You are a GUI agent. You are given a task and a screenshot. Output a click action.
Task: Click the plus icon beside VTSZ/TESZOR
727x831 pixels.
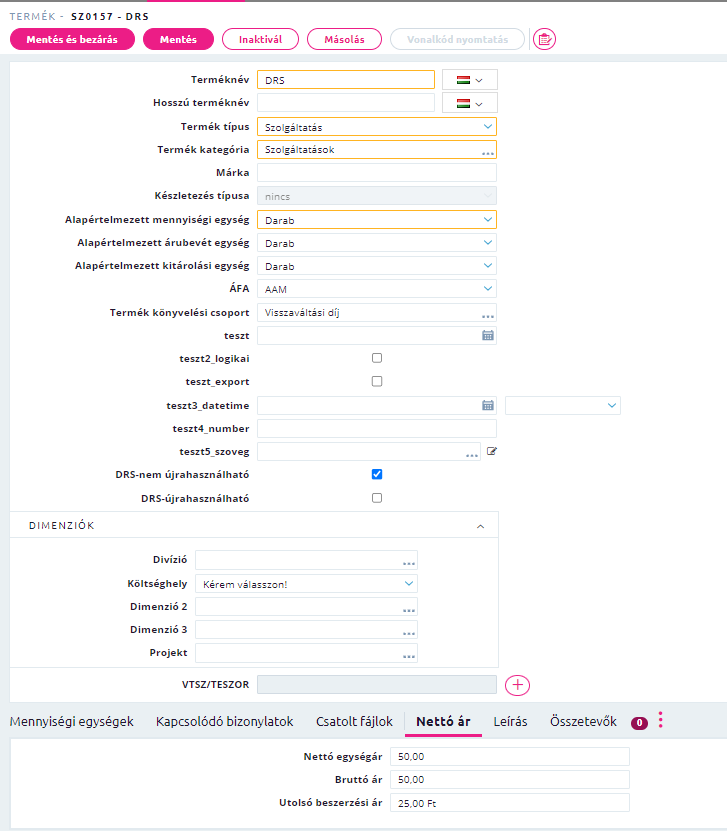pyautogui.click(x=517, y=685)
